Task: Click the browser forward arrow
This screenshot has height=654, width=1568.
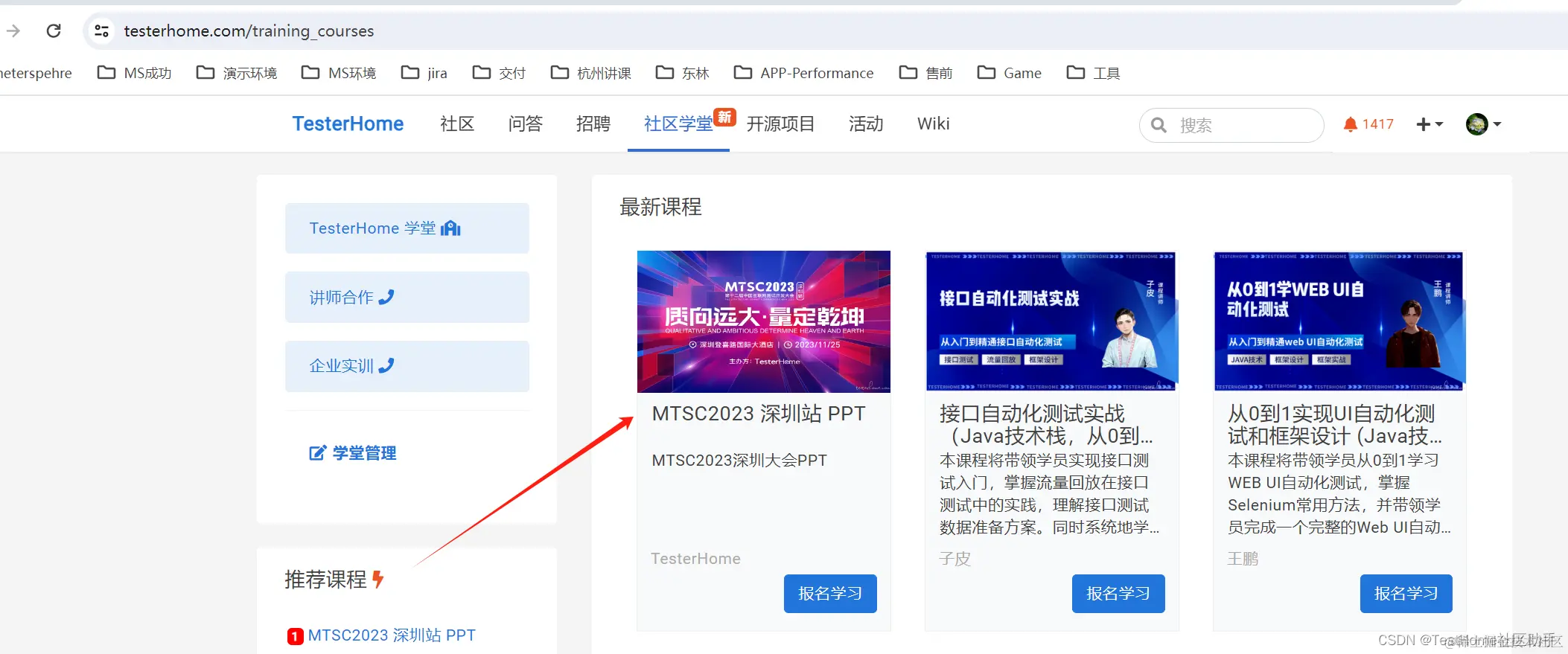Action: point(13,31)
